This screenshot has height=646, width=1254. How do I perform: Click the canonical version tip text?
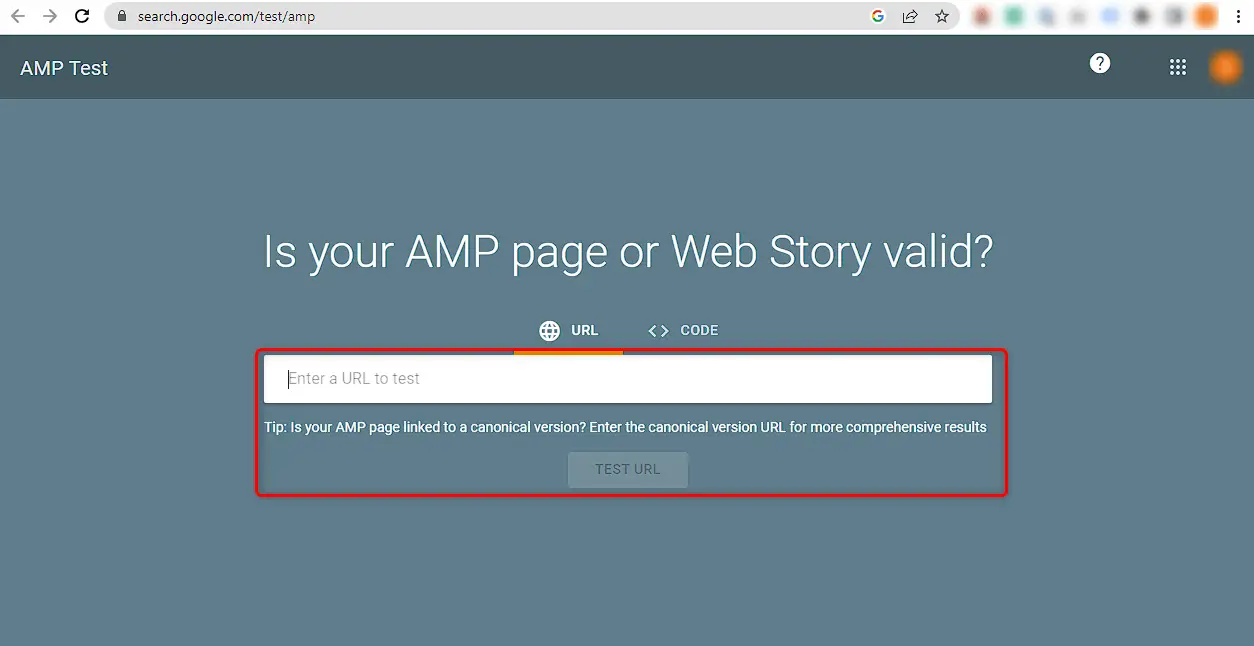pos(625,427)
